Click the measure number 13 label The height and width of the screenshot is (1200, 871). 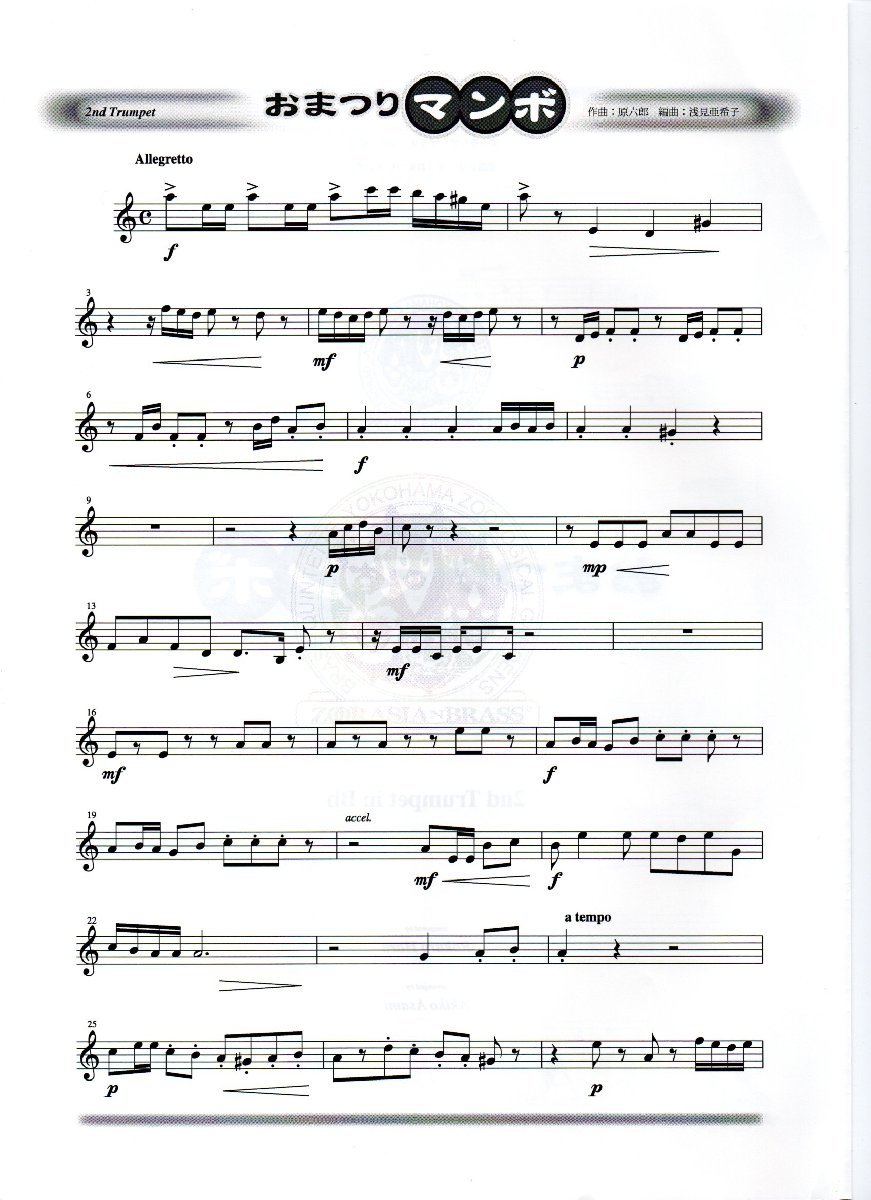tap(90, 602)
